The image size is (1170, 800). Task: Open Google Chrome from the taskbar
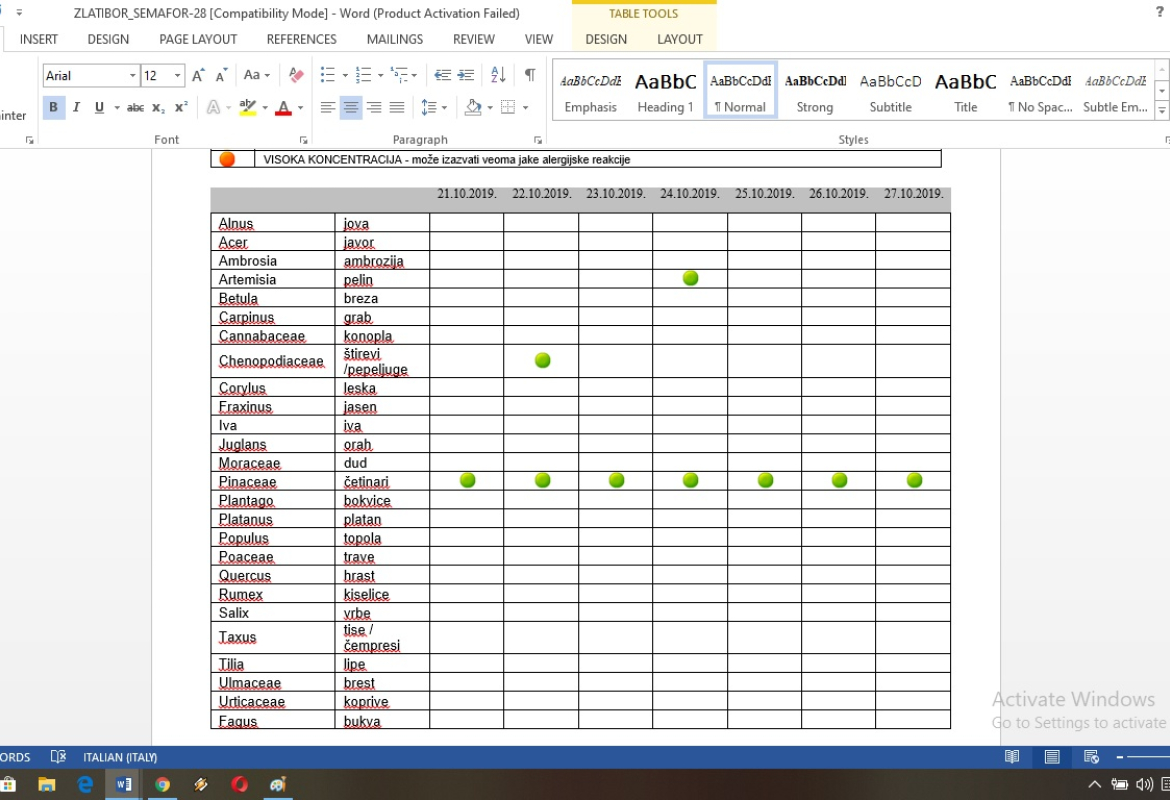[162, 784]
